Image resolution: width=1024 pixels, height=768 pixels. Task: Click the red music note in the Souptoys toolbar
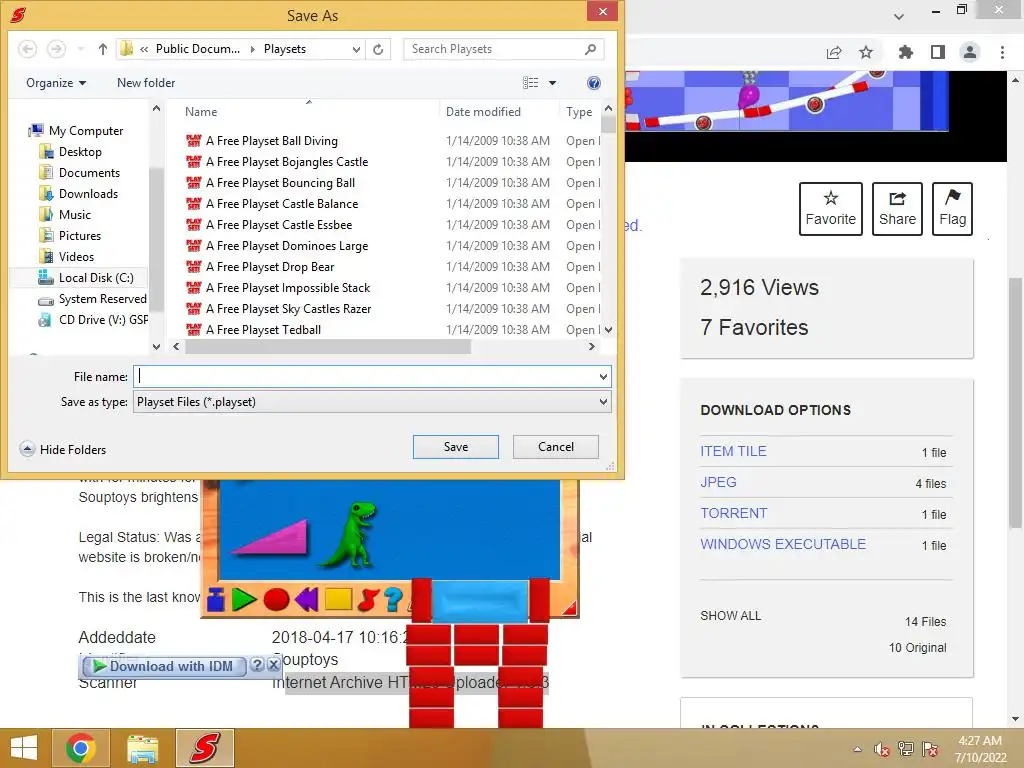click(368, 599)
